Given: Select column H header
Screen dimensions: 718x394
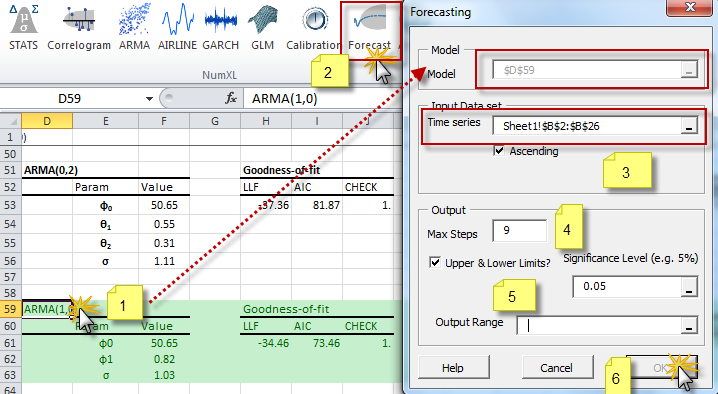Looking at the screenshot, I should pyautogui.click(x=266, y=121).
